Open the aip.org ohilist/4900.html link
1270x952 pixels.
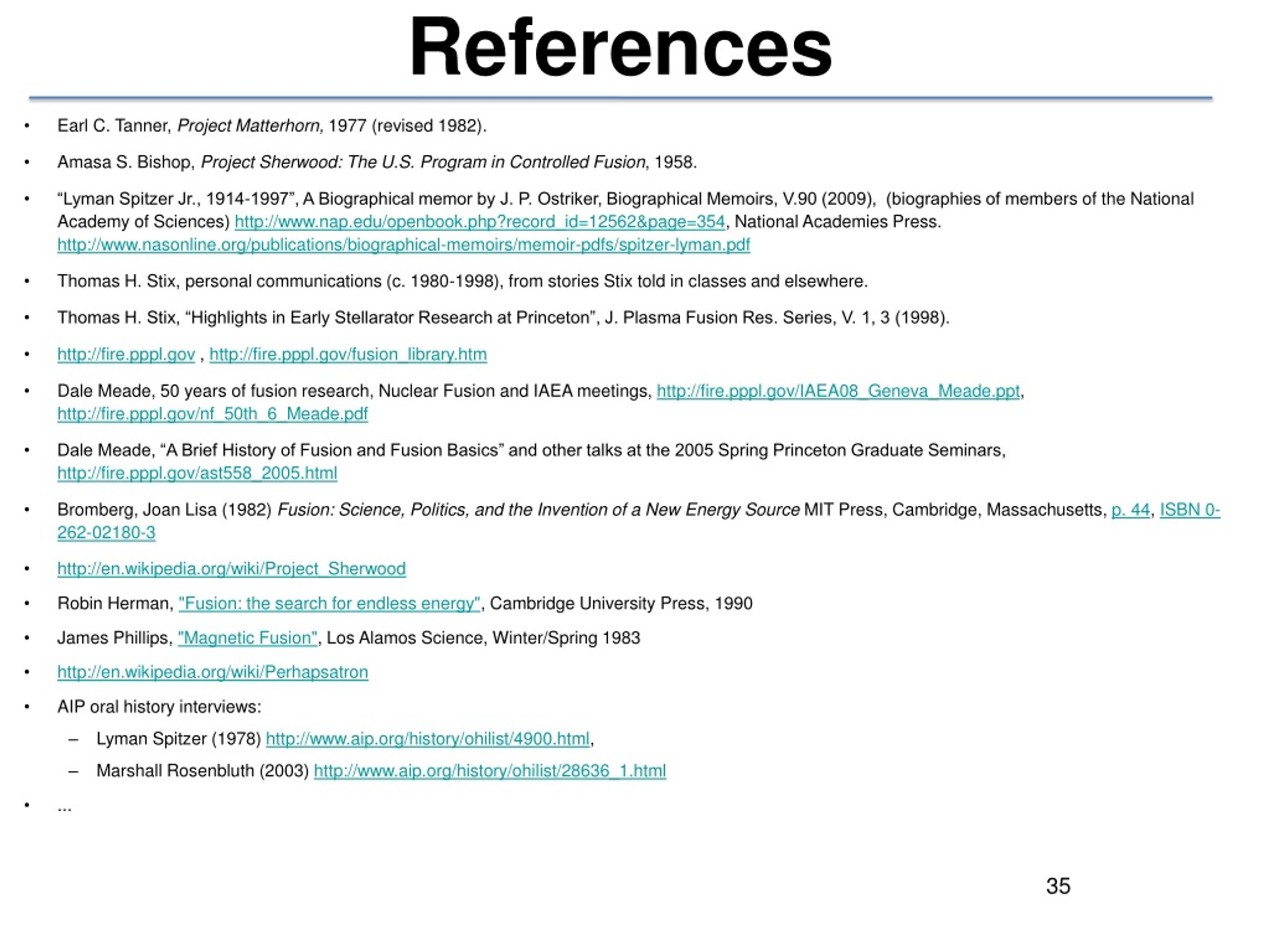[x=428, y=738]
